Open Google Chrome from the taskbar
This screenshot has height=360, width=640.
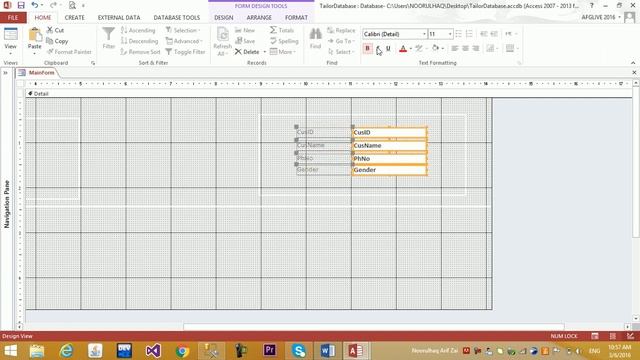point(182,350)
